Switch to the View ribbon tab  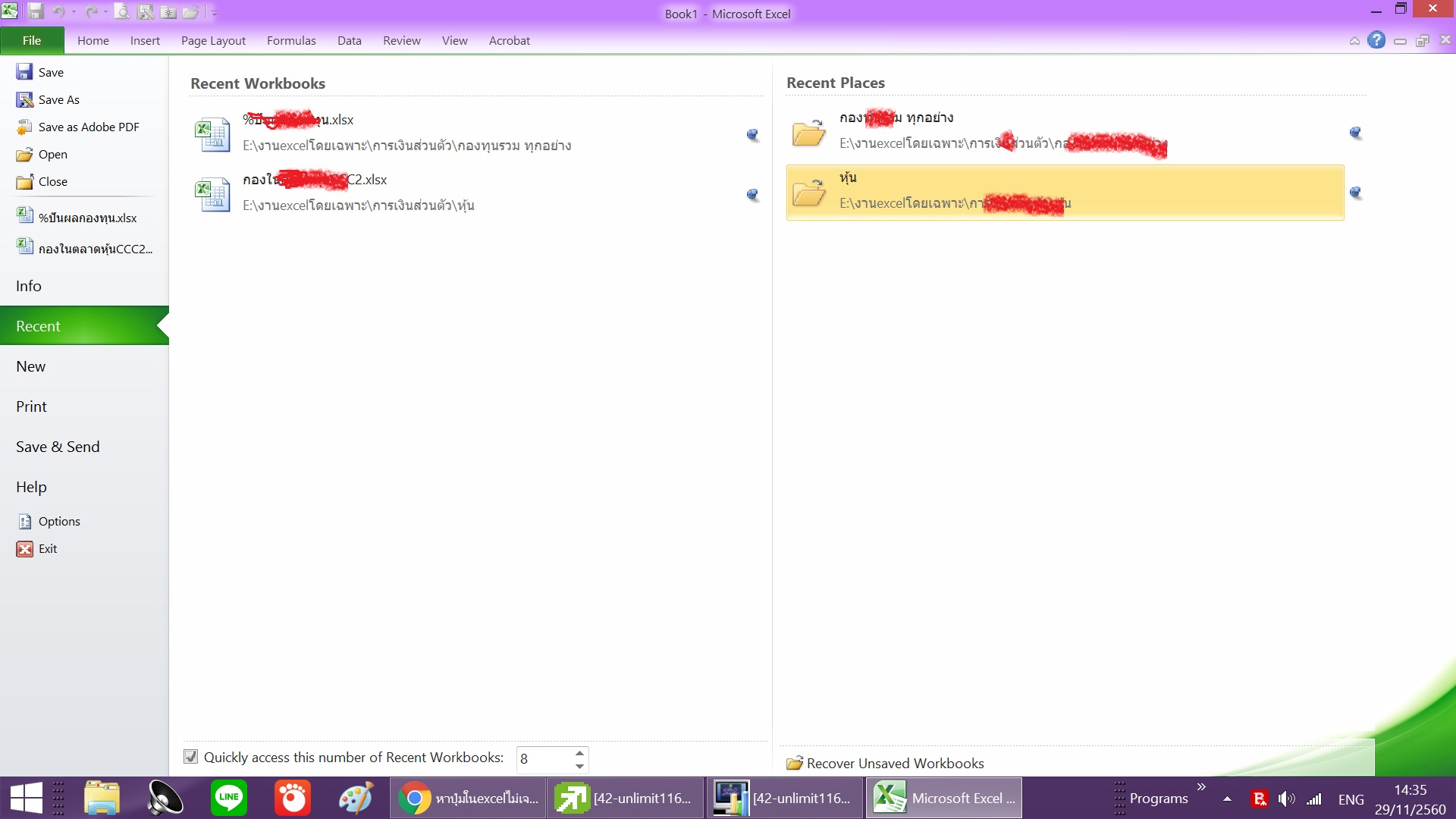(x=455, y=40)
